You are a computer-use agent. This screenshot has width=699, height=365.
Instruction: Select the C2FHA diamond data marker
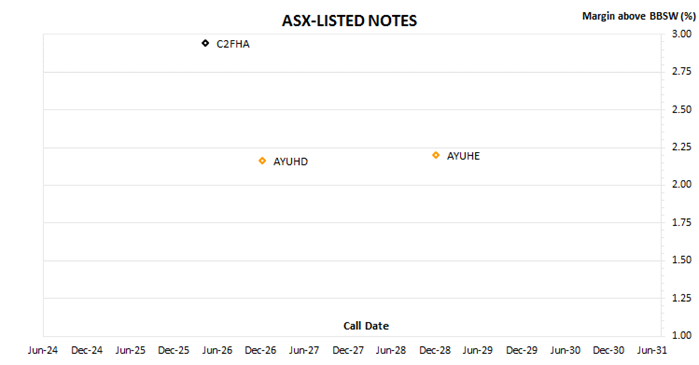tap(205, 43)
